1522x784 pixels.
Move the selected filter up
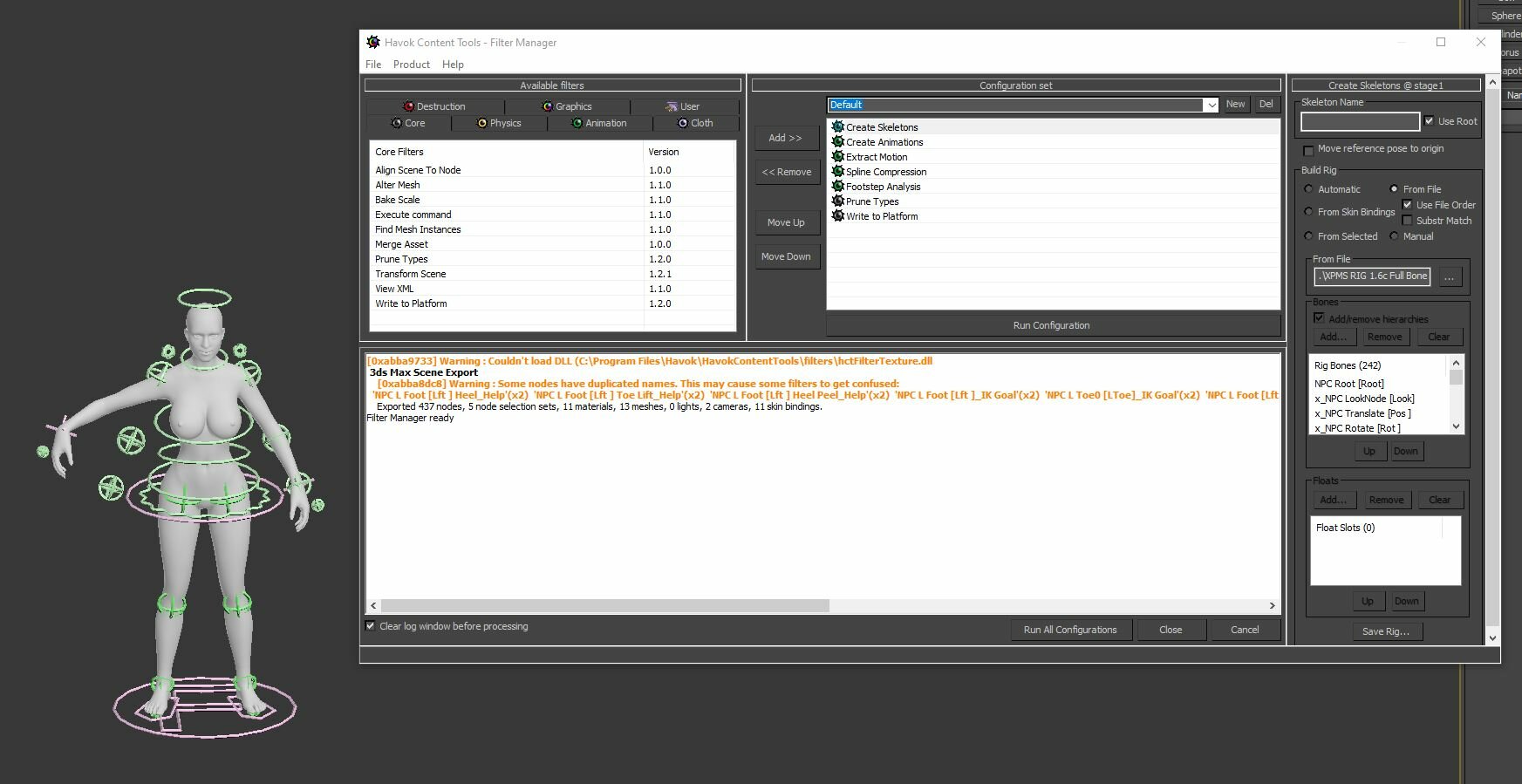(x=786, y=222)
